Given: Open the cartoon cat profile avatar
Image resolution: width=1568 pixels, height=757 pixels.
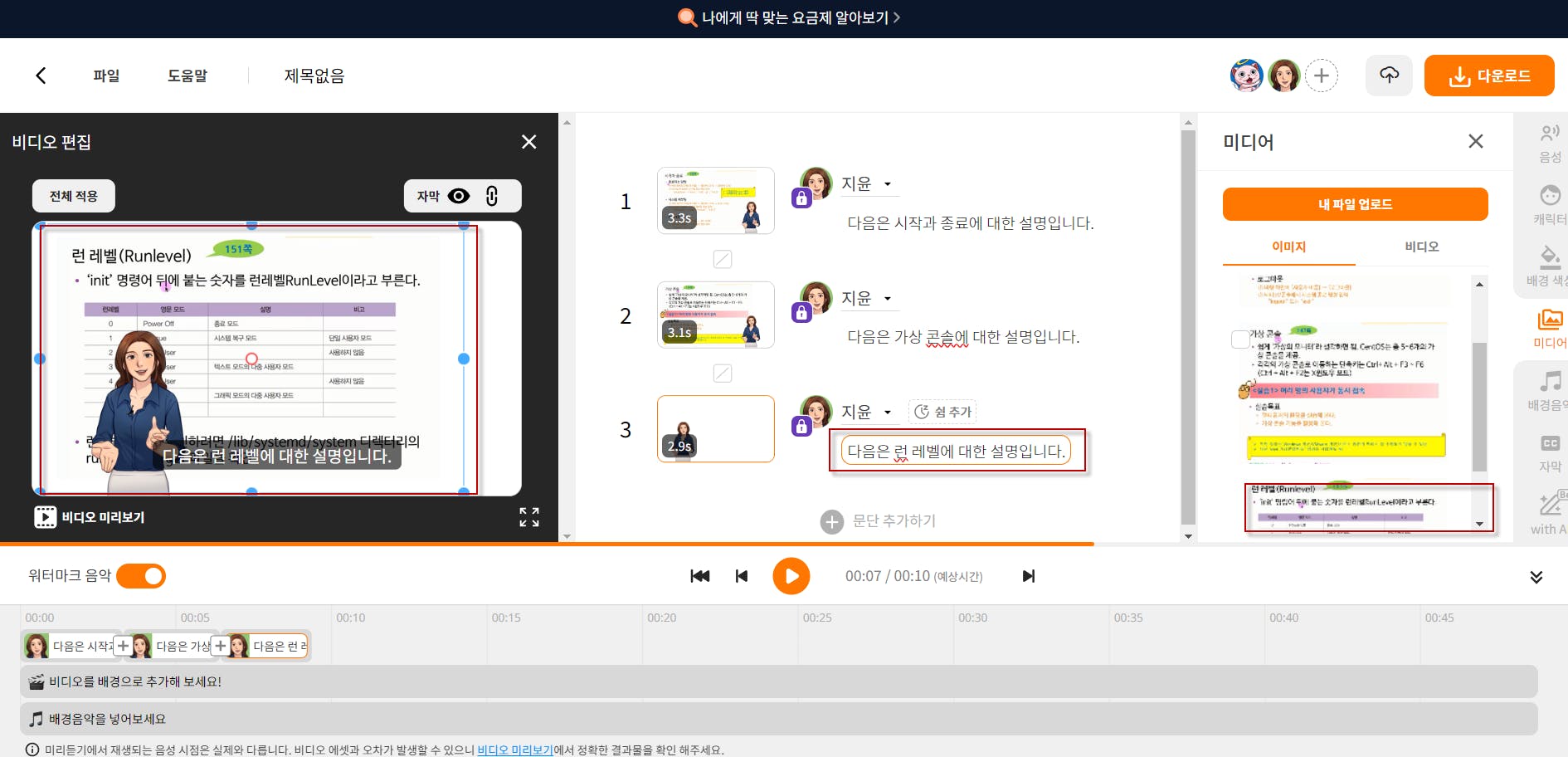Looking at the screenshot, I should pyautogui.click(x=1246, y=76).
